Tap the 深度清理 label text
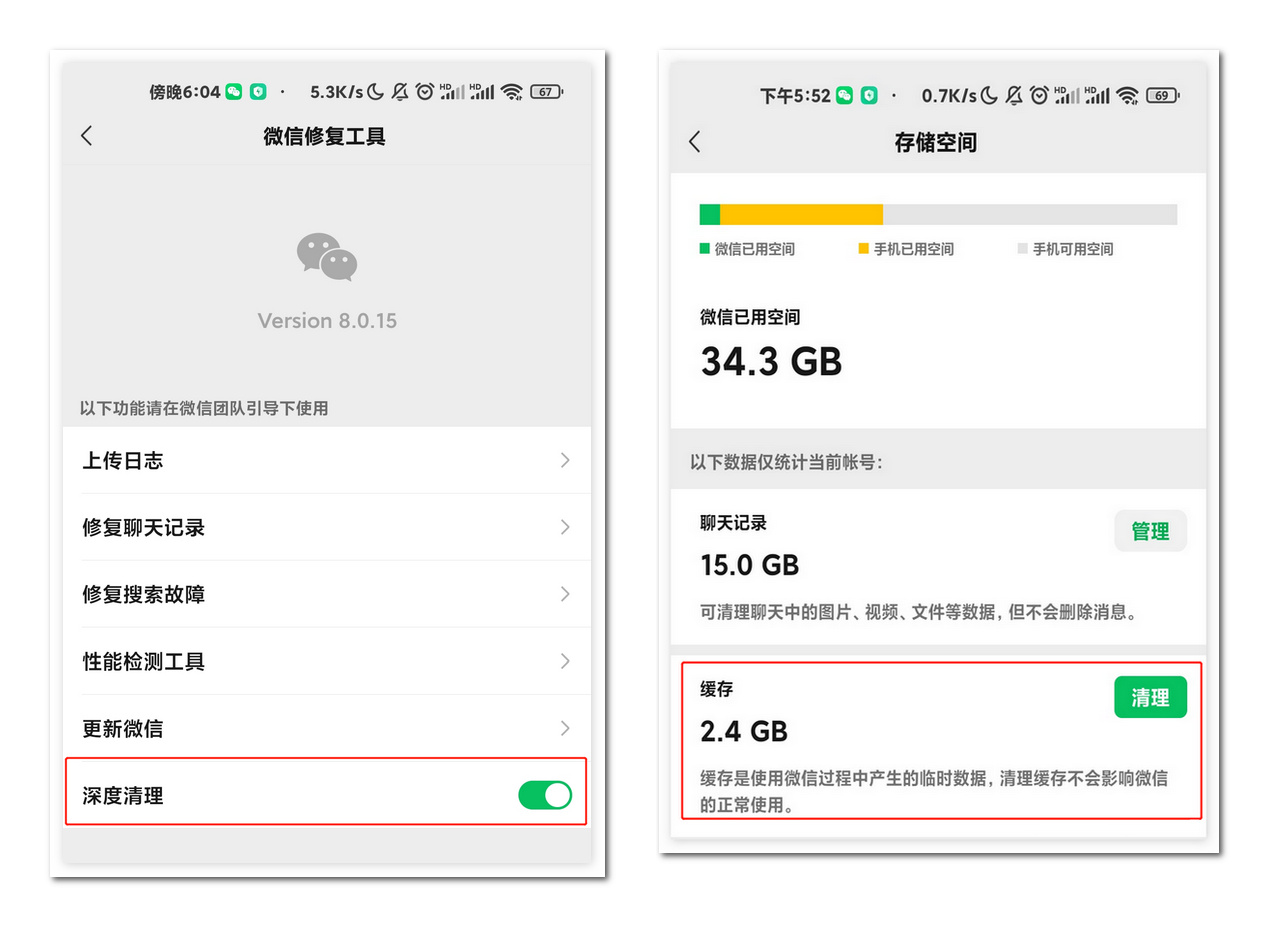 pos(123,796)
